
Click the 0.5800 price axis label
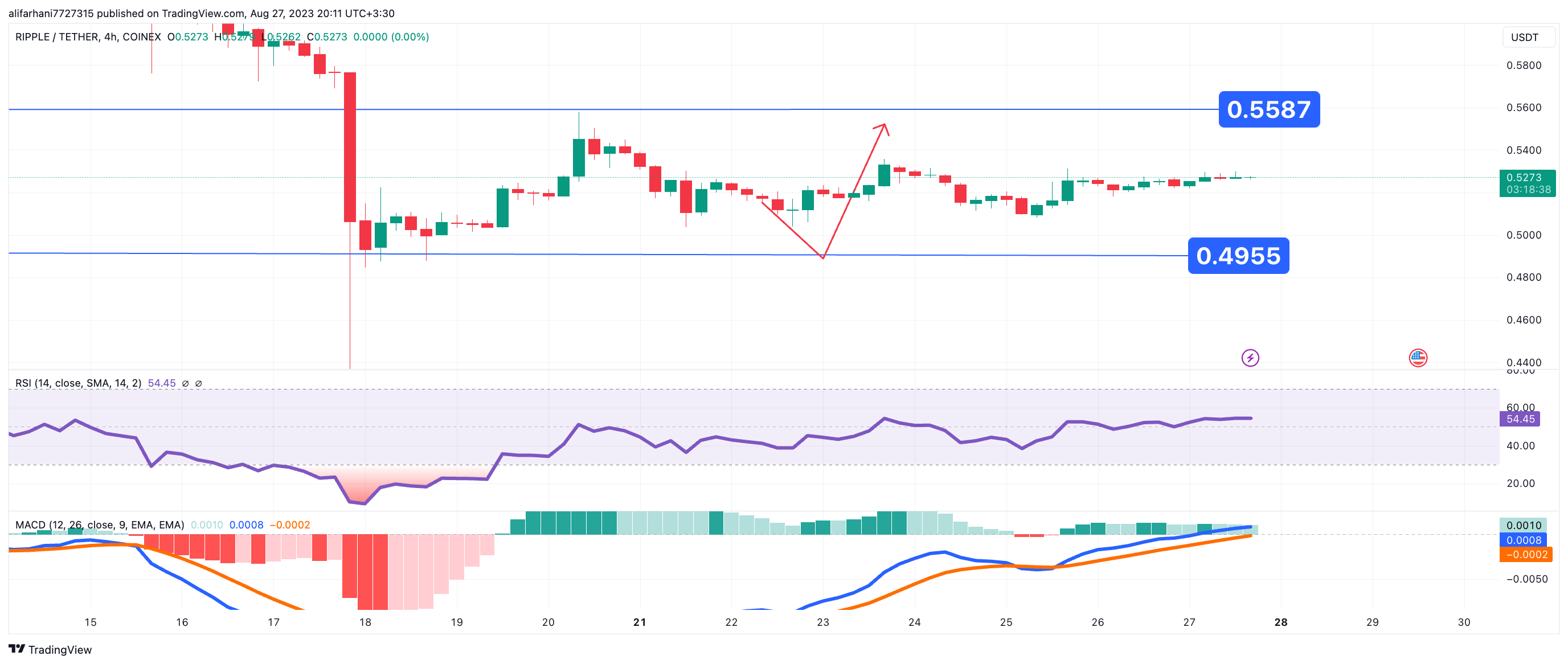tap(1524, 65)
